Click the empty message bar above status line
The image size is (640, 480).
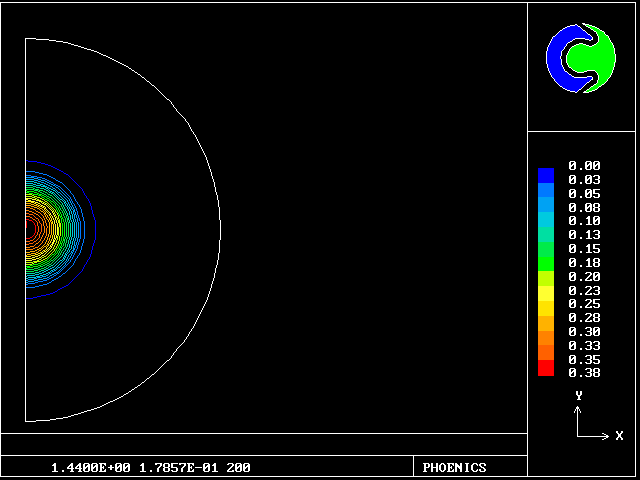tap(264, 444)
